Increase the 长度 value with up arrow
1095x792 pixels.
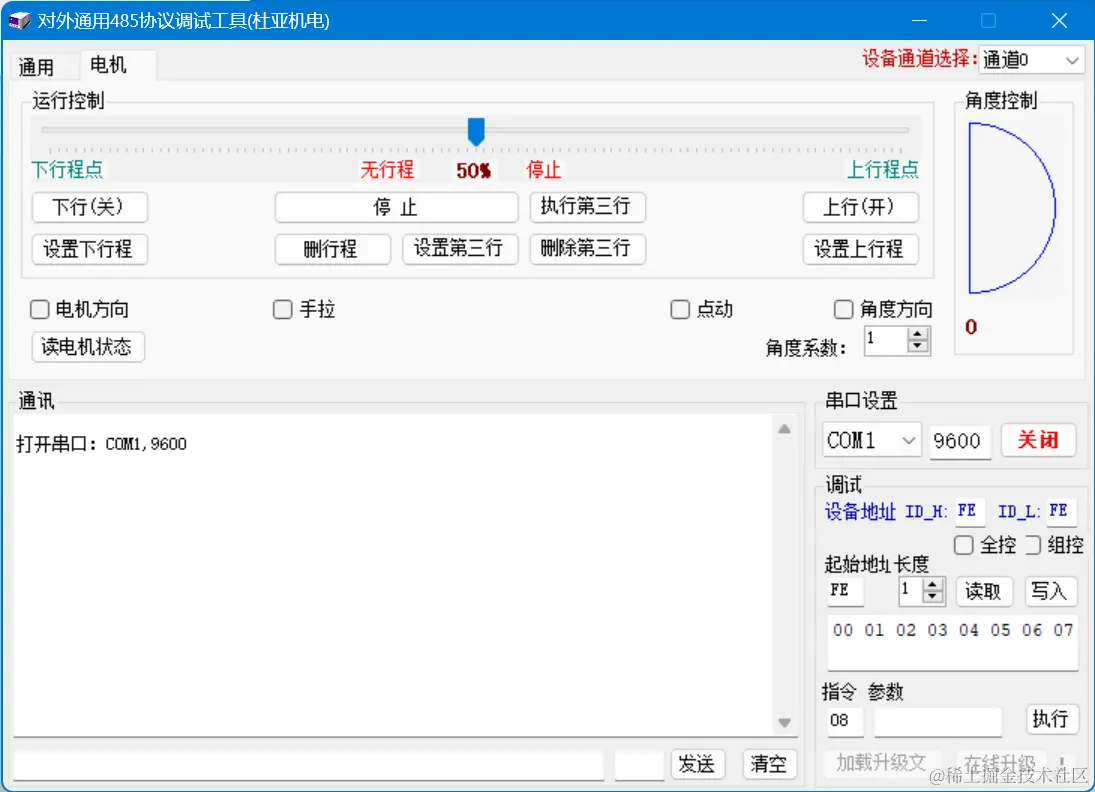click(932, 585)
